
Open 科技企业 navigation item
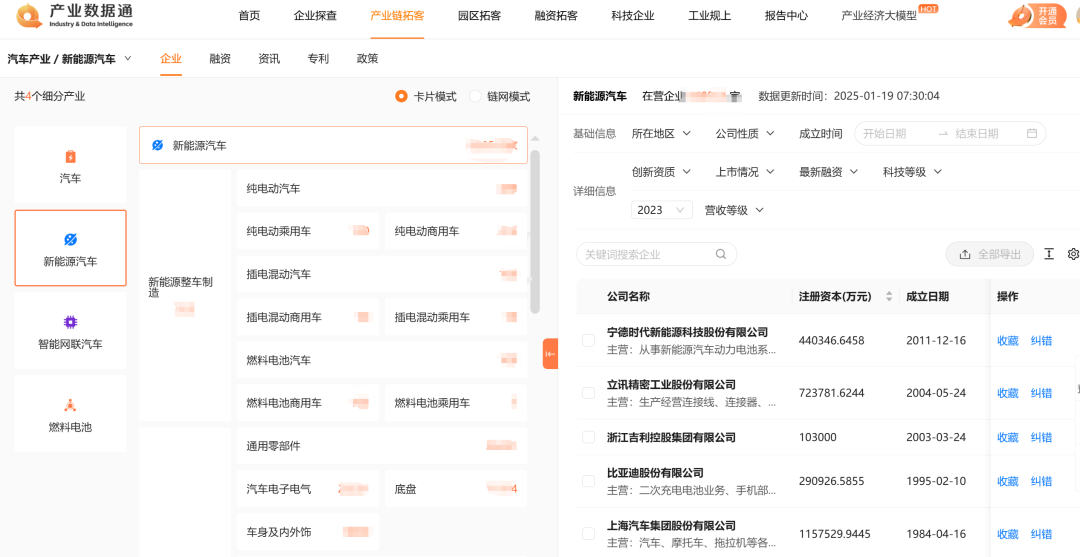point(633,16)
